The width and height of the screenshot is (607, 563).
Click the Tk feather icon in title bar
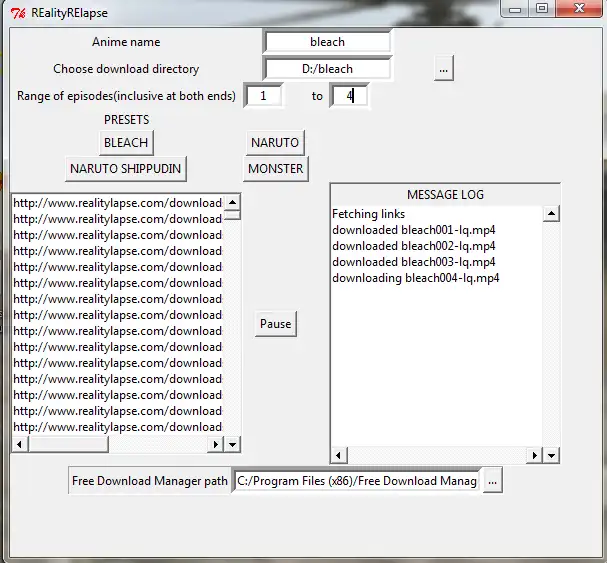click(x=17, y=13)
